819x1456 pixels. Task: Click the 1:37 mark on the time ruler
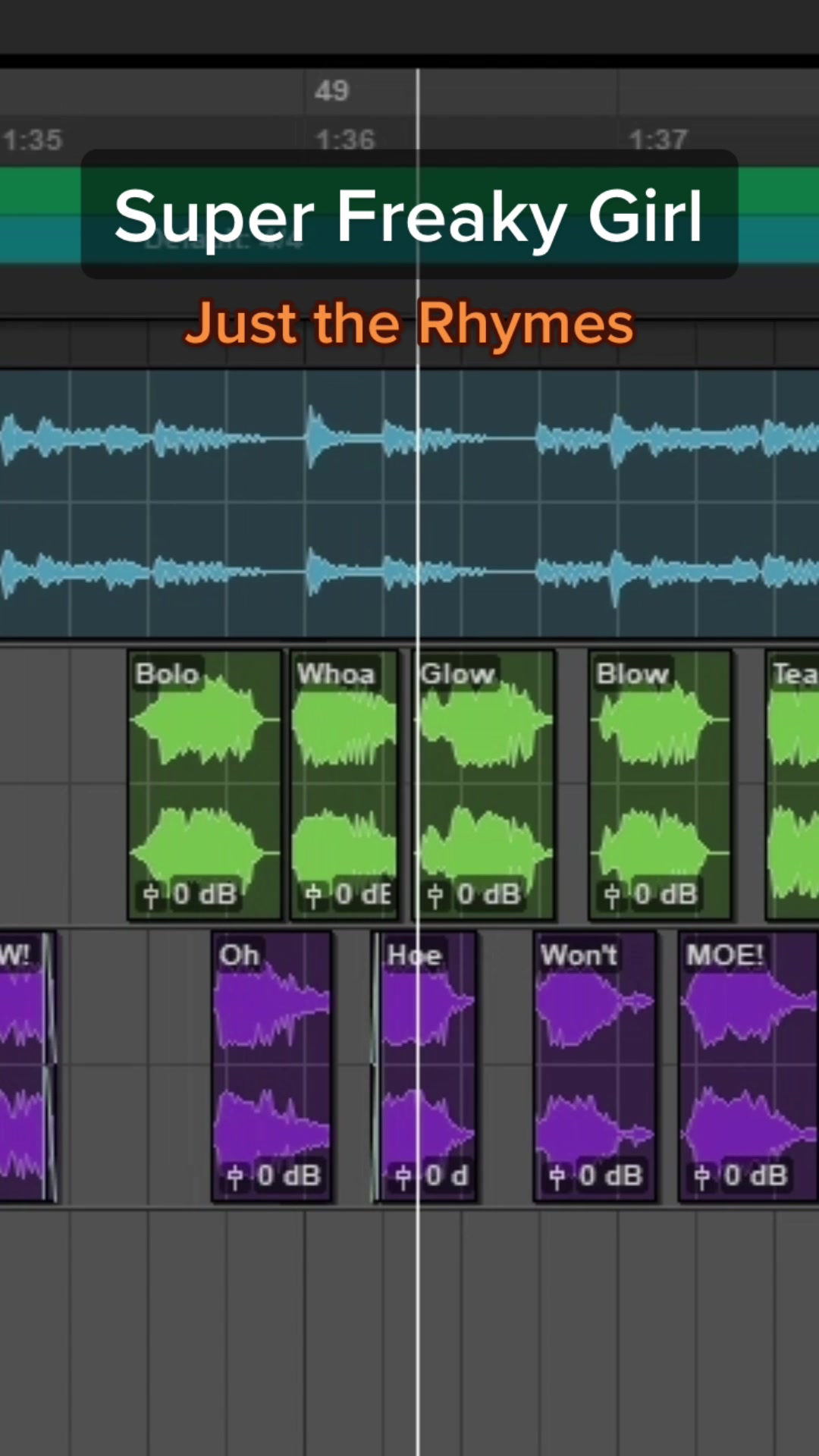click(x=657, y=139)
